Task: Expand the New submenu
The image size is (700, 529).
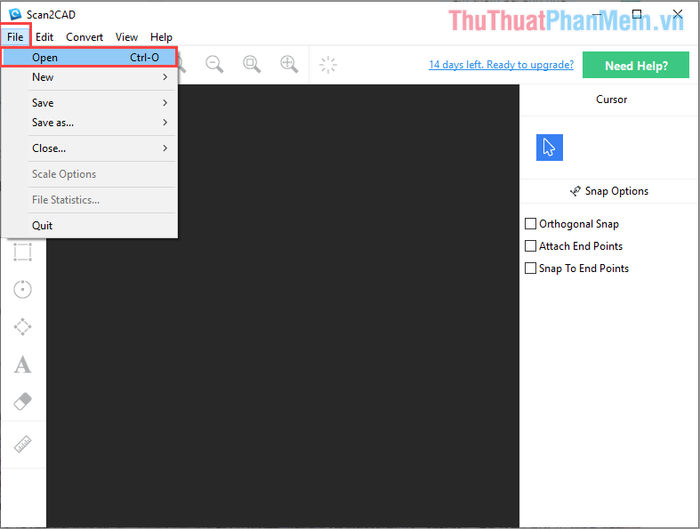Action: coord(90,77)
